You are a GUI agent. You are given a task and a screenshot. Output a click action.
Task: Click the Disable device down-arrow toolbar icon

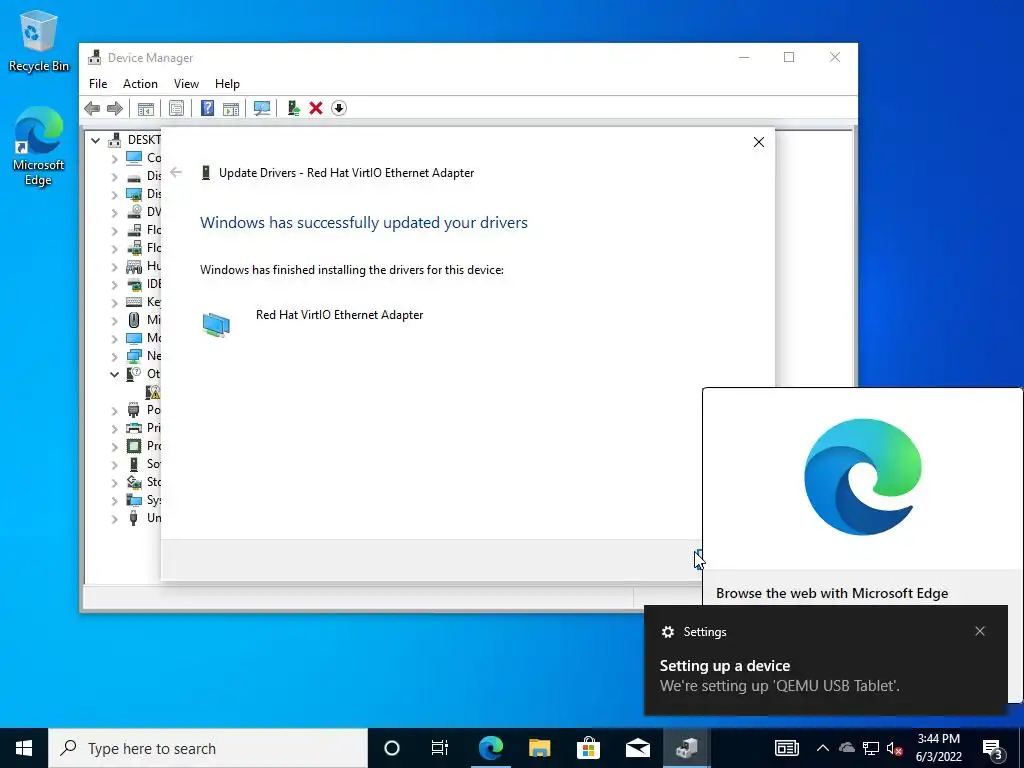click(339, 108)
